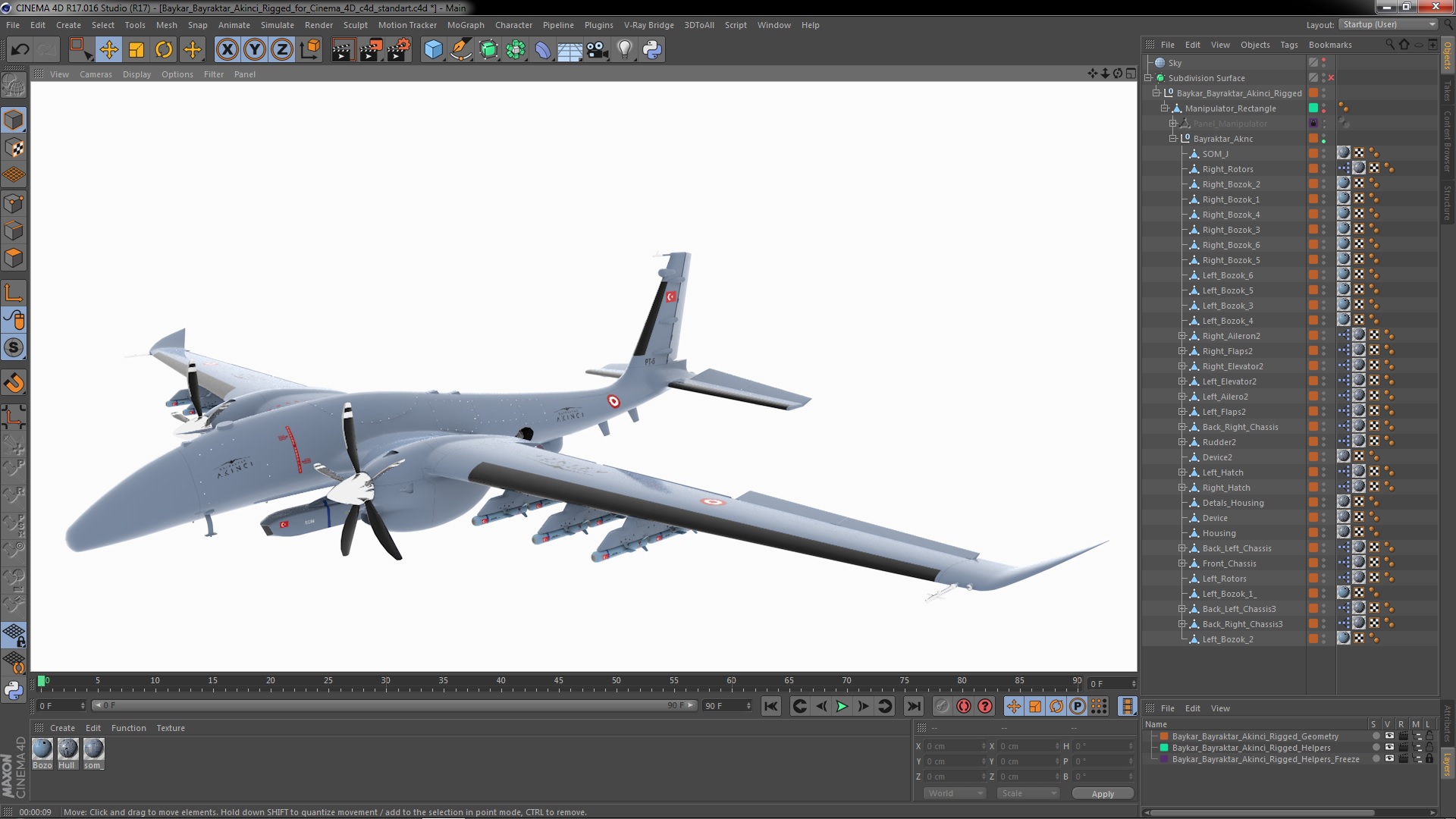Click the coordinate system icon
Viewport: 1456px width, 819px height.
[x=310, y=50]
